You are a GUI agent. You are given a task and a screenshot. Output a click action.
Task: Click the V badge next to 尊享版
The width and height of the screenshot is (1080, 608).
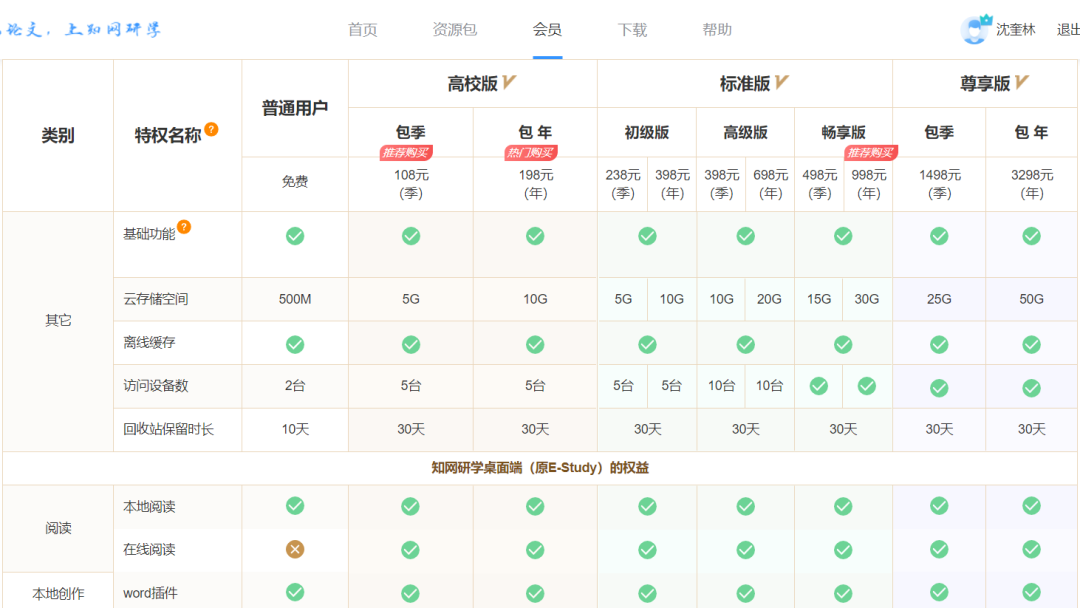click(x=1021, y=83)
